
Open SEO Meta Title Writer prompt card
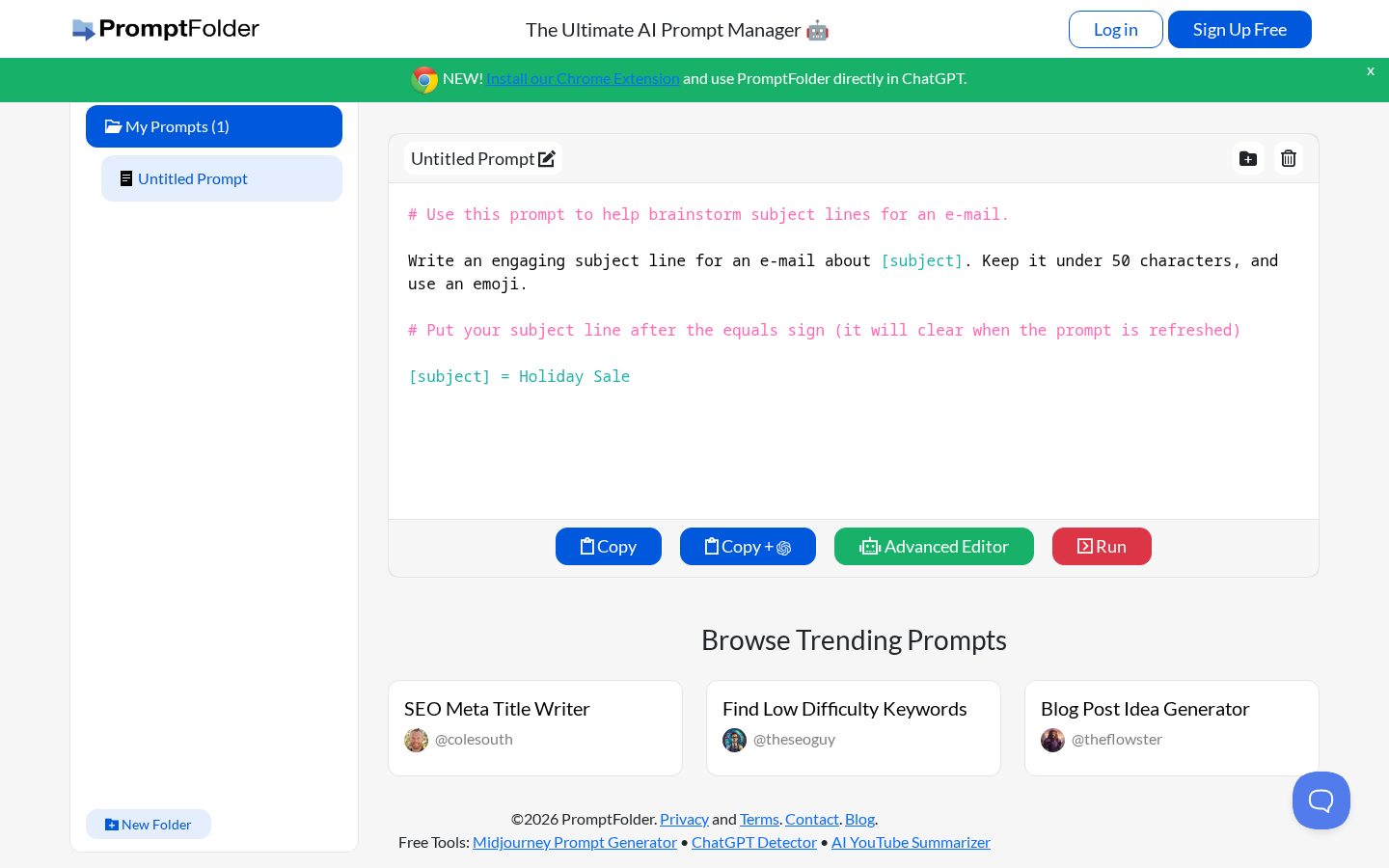535,728
